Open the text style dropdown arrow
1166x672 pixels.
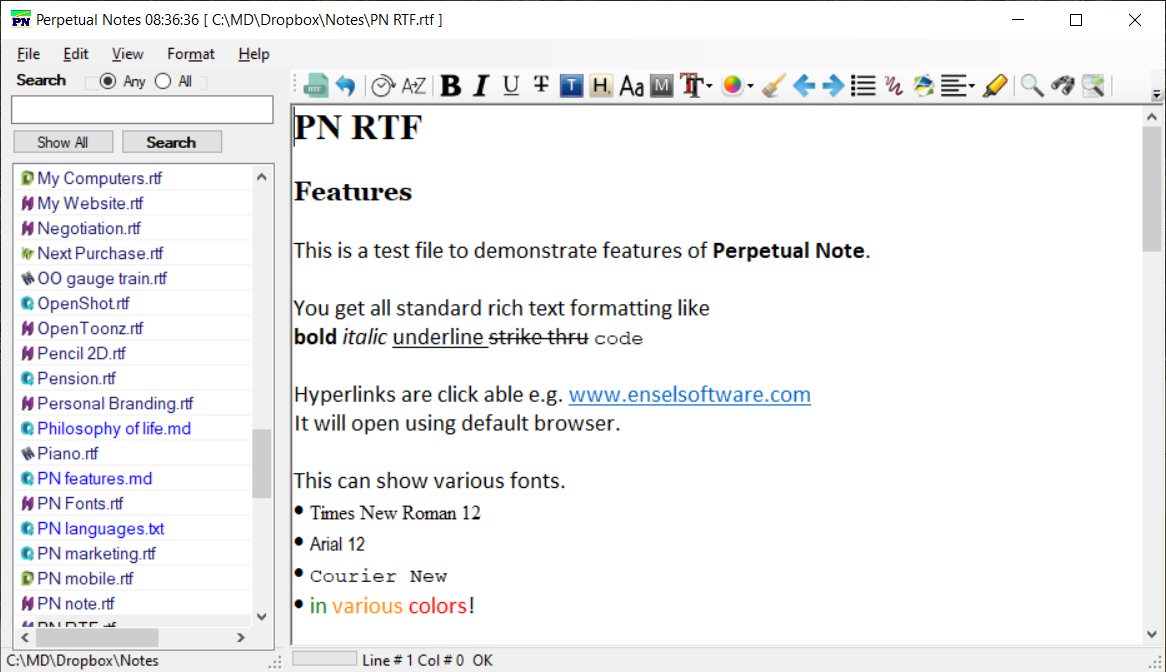click(x=709, y=86)
